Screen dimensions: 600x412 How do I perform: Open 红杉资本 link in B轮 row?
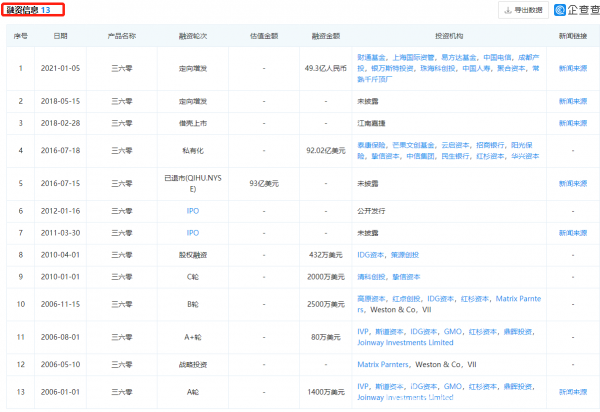(475, 299)
